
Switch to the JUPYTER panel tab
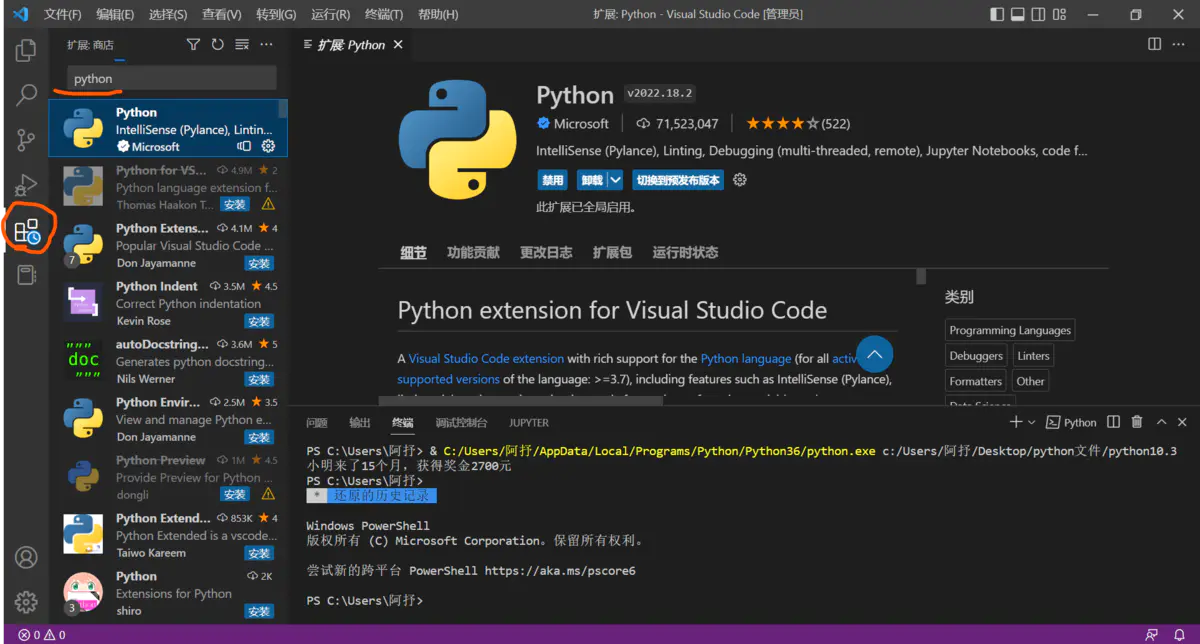click(528, 423)
